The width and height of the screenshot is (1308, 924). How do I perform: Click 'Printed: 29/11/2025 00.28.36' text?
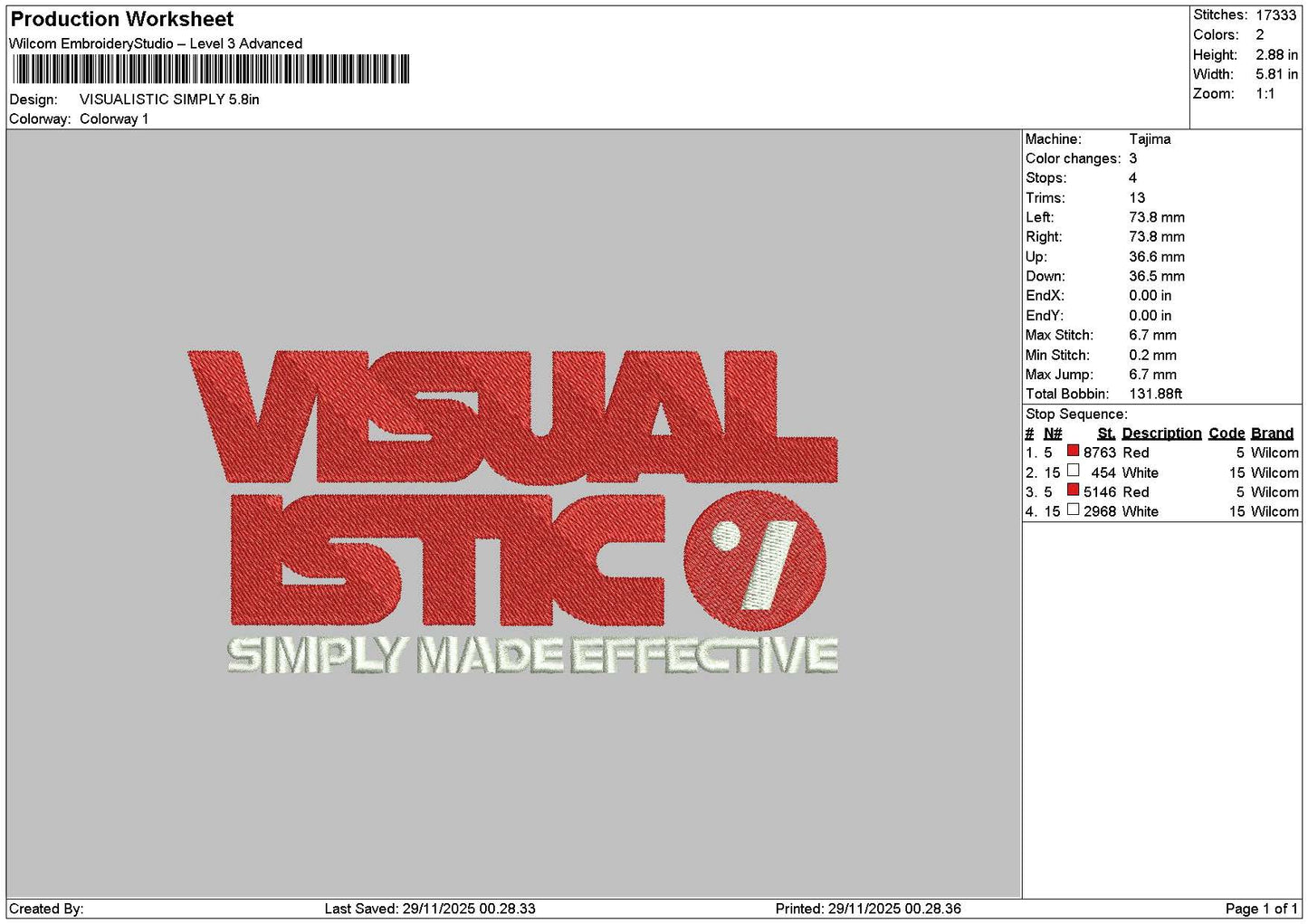tap(868, 910)
